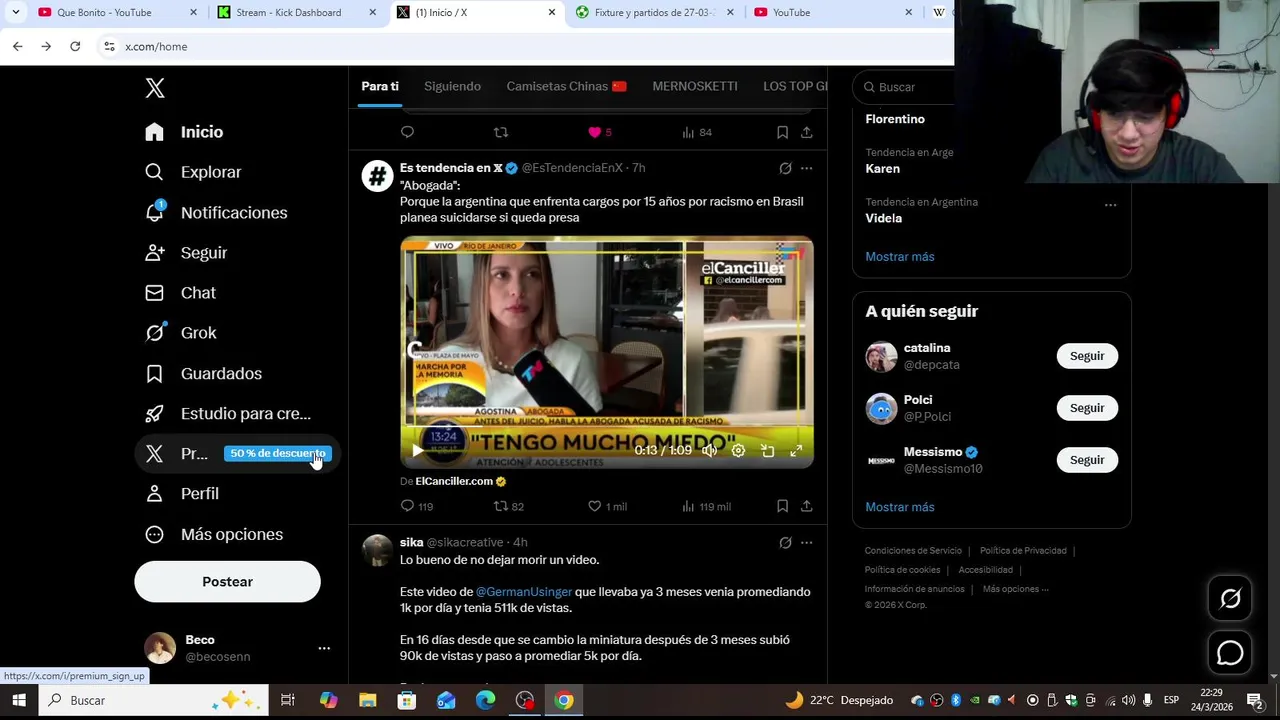This screenshot has height=720, width=1280.
Task: Go back in browser
Action: (x=18, y=46)
